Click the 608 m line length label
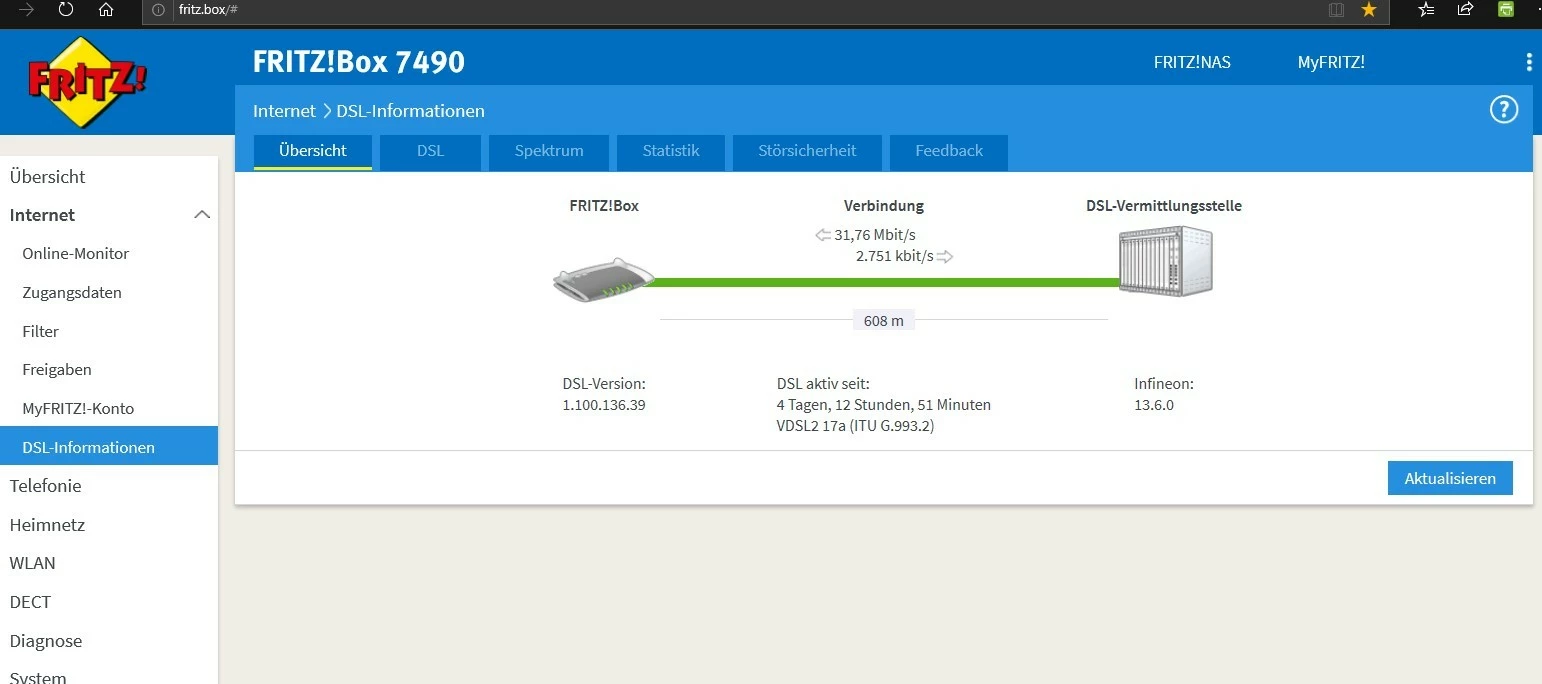 tap(883, 321)
